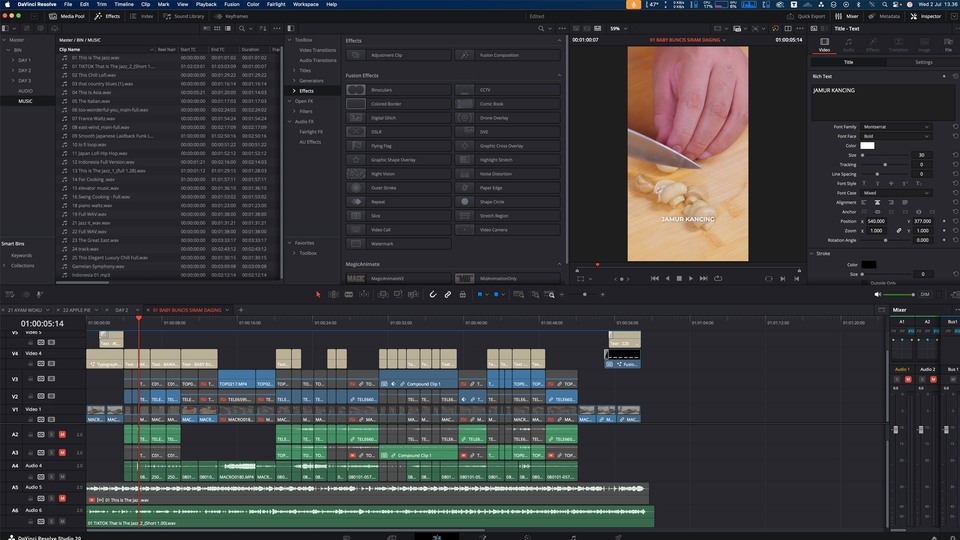Open the Sound Library panel
960x540 pixels.
(184, 17)
